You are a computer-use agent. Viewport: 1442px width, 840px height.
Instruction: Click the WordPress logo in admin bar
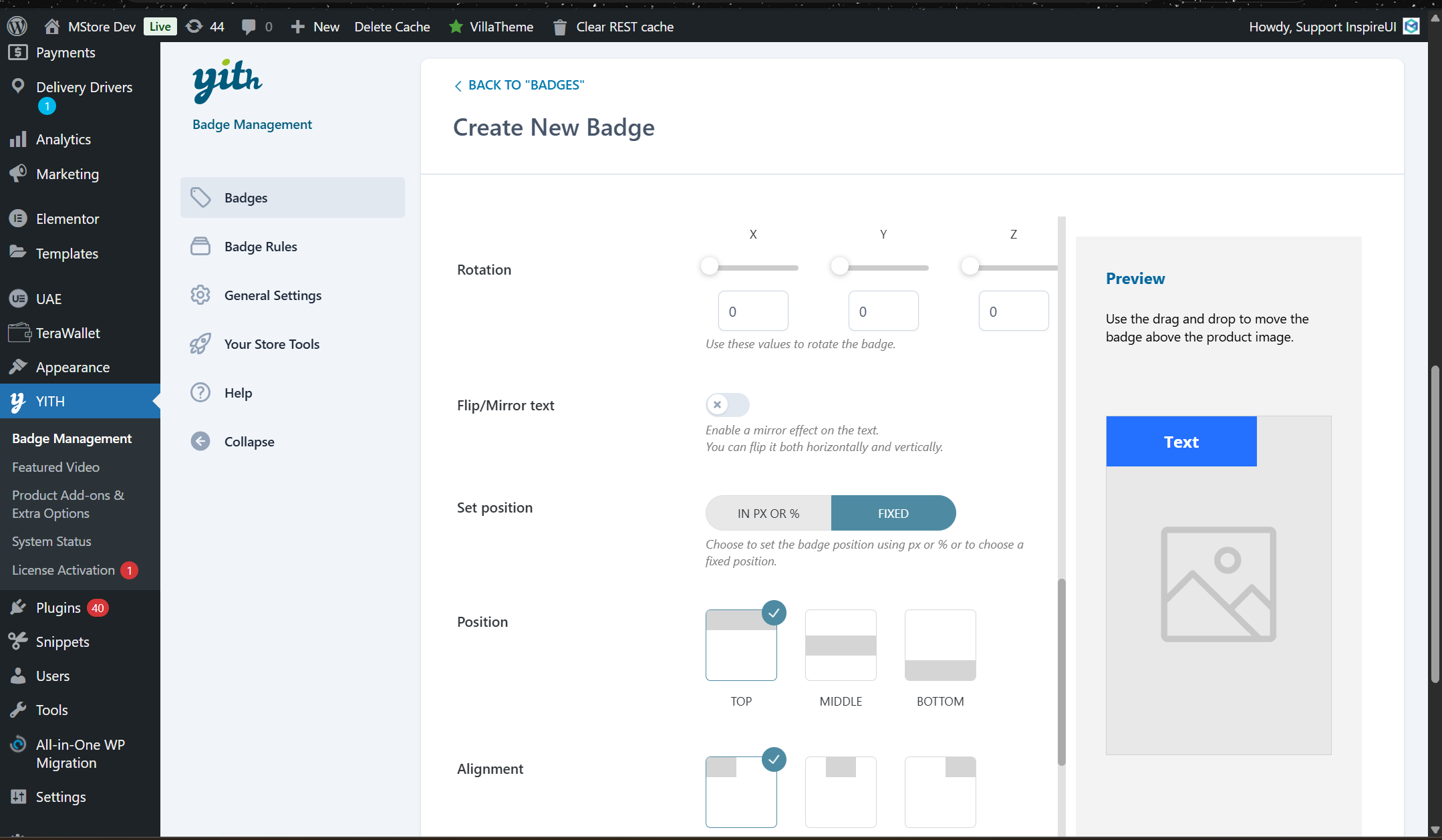pos(17,27)
